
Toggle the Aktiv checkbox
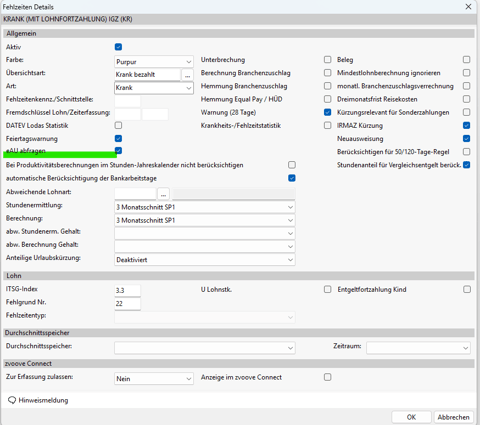[x=118, y=47]
